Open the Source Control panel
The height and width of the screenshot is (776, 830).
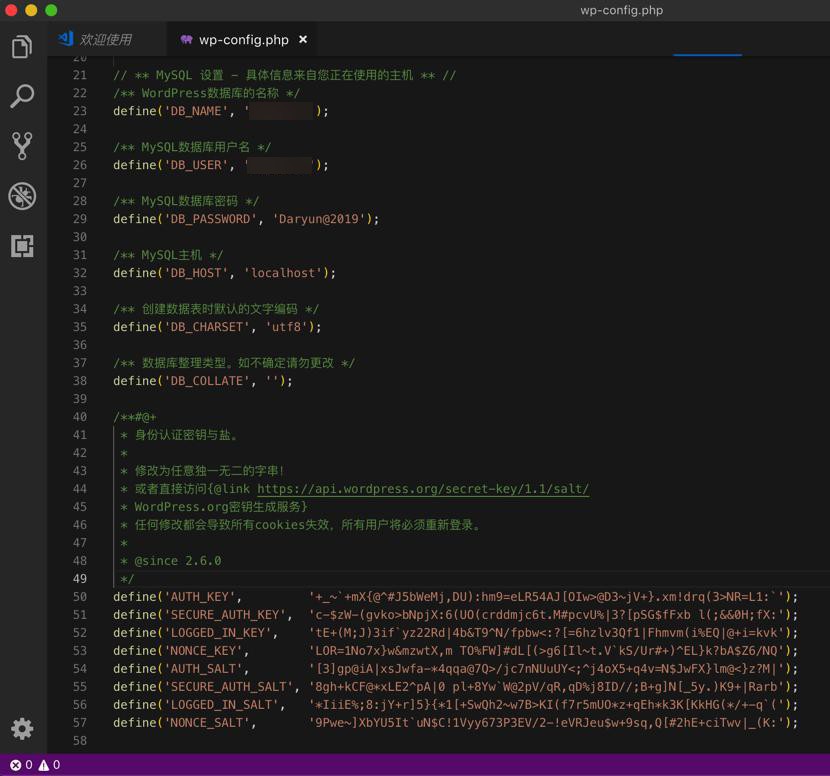pos(22,146)
